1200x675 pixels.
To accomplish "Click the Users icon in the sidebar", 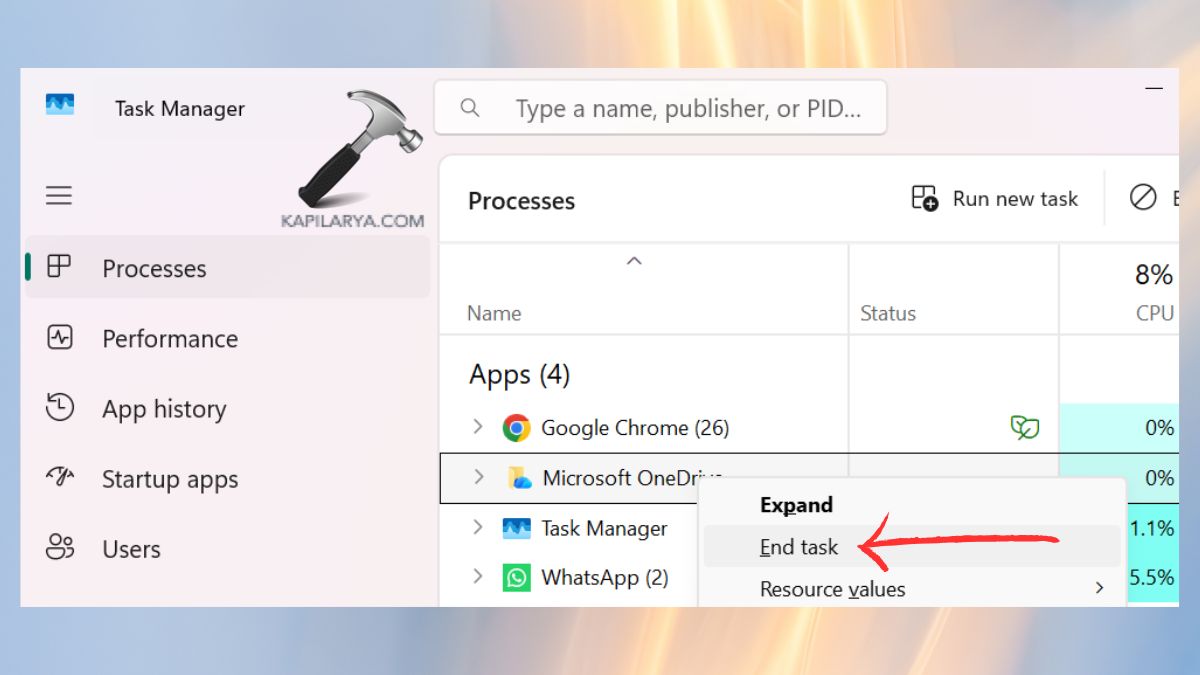I will coord(60,548).
